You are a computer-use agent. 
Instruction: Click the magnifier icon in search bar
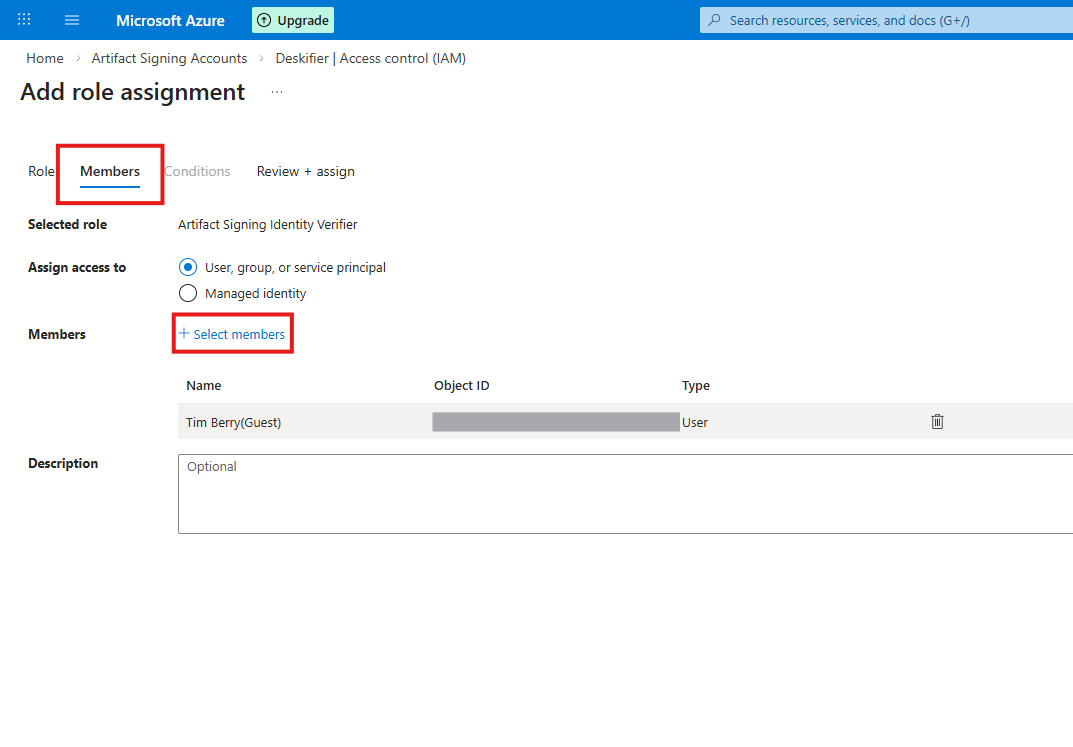pos(714,20)
